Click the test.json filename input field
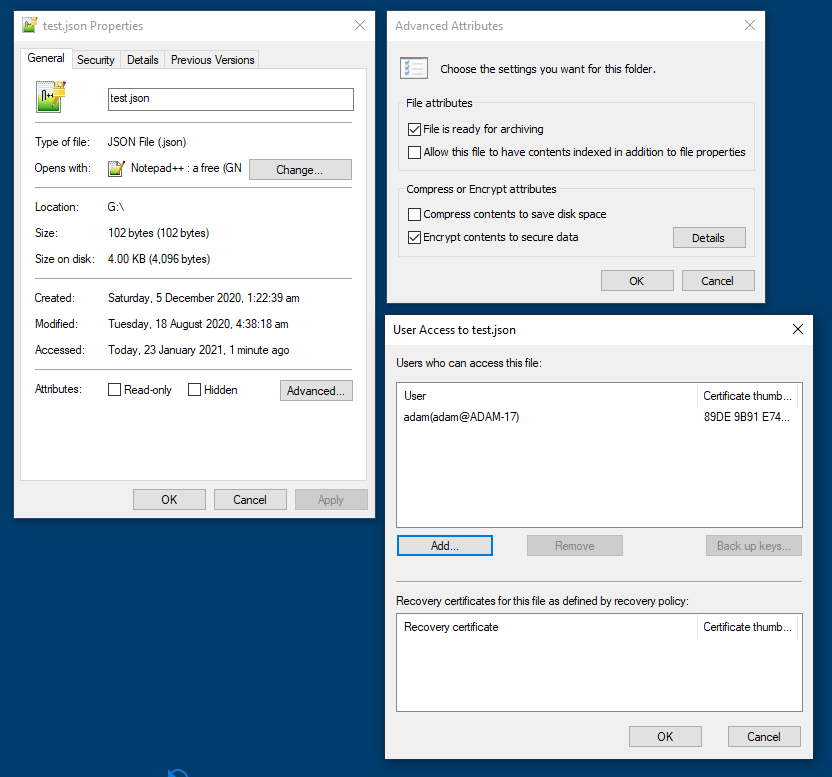 231,99
